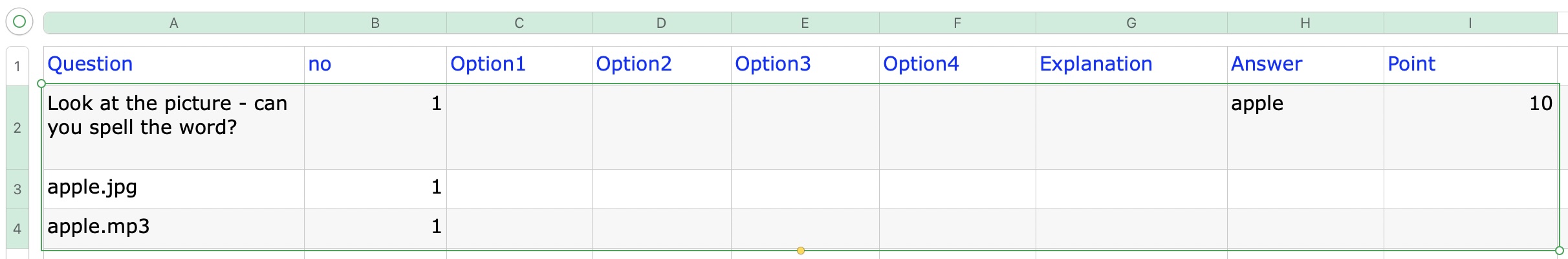Select column A header
The width and height of the screenshot is (1568, 259).
(173, 23)
